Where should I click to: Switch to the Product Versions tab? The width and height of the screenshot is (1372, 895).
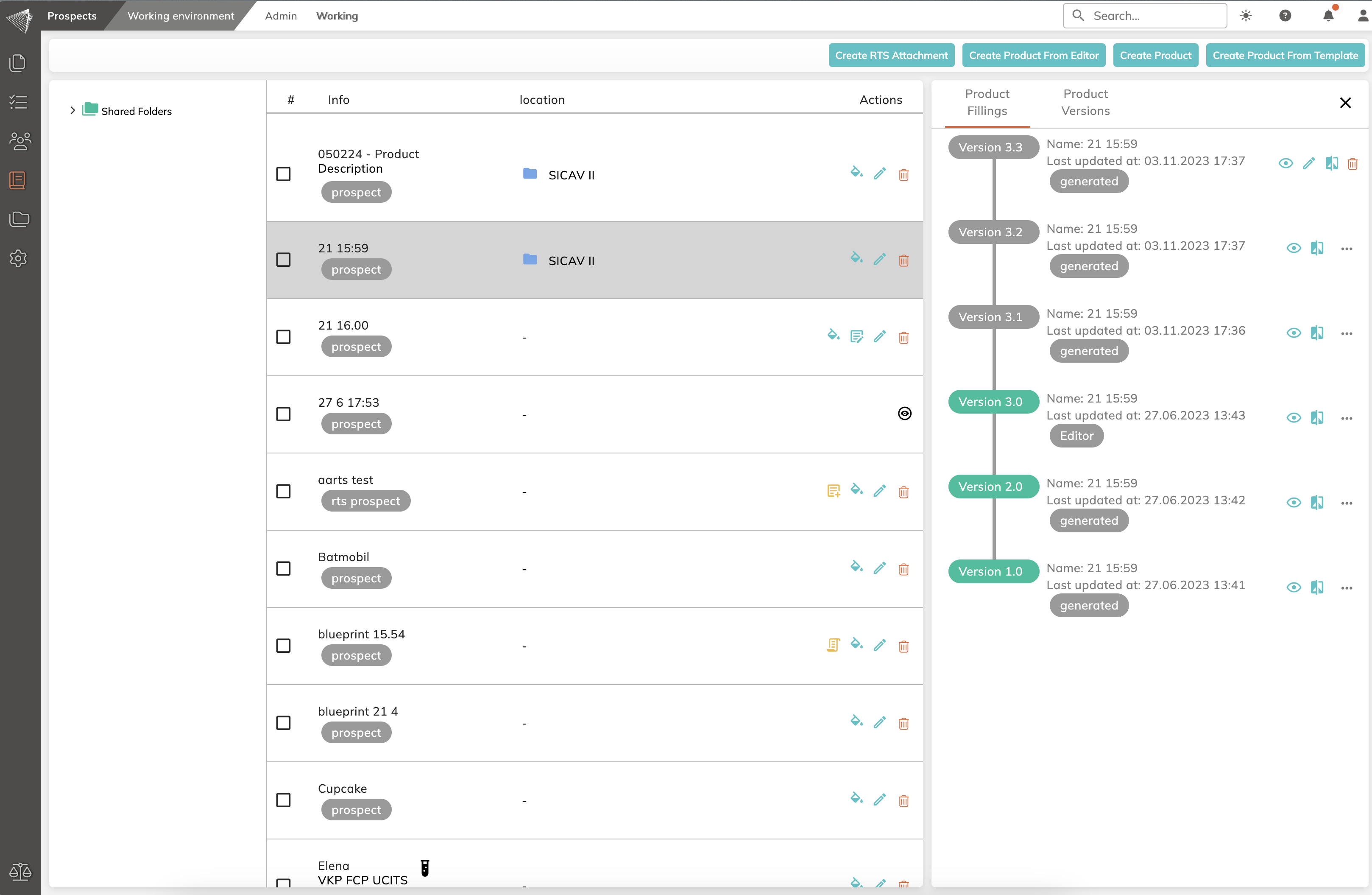(1085, 102)
